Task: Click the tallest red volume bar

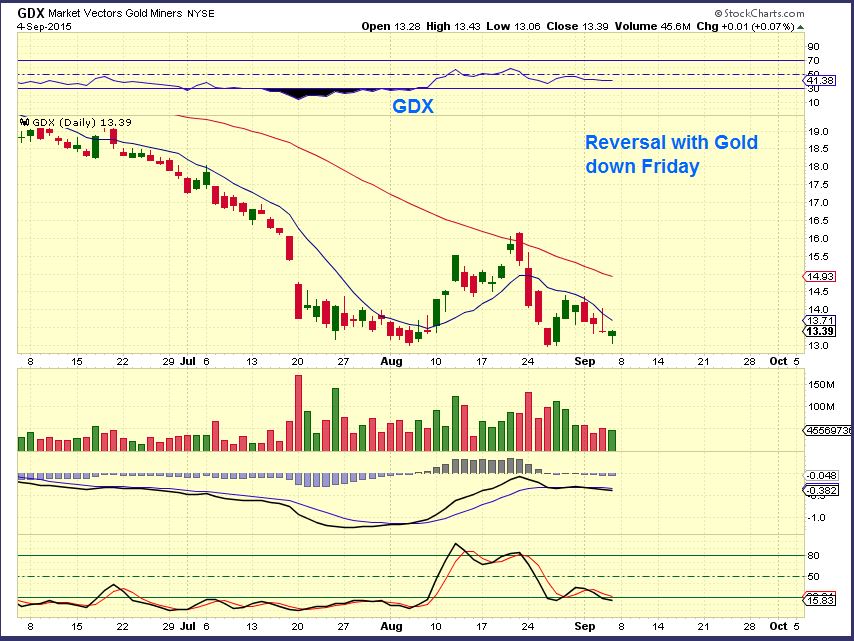Action: point(298,413)
